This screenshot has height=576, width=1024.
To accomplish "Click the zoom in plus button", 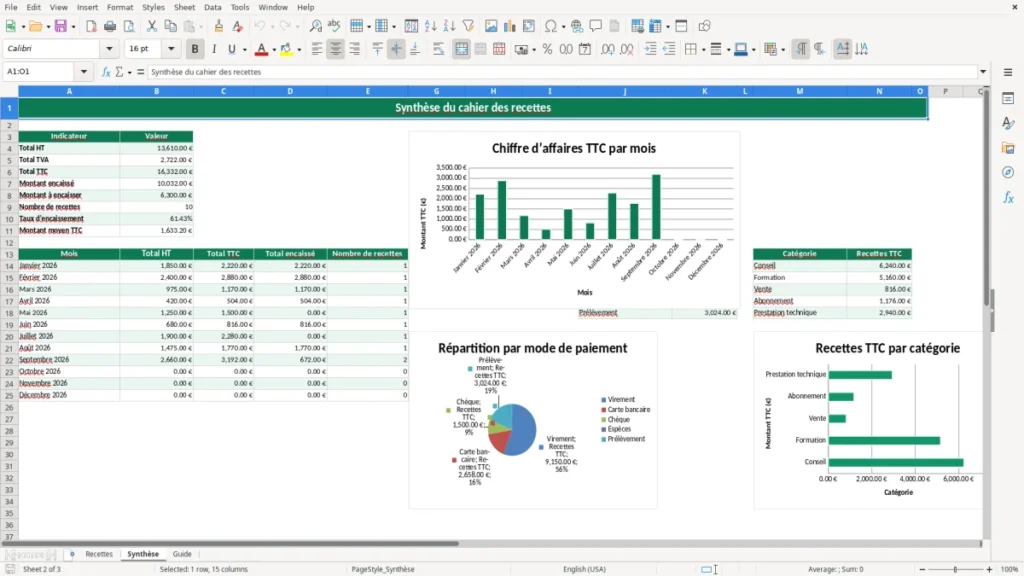I will 989,569.
